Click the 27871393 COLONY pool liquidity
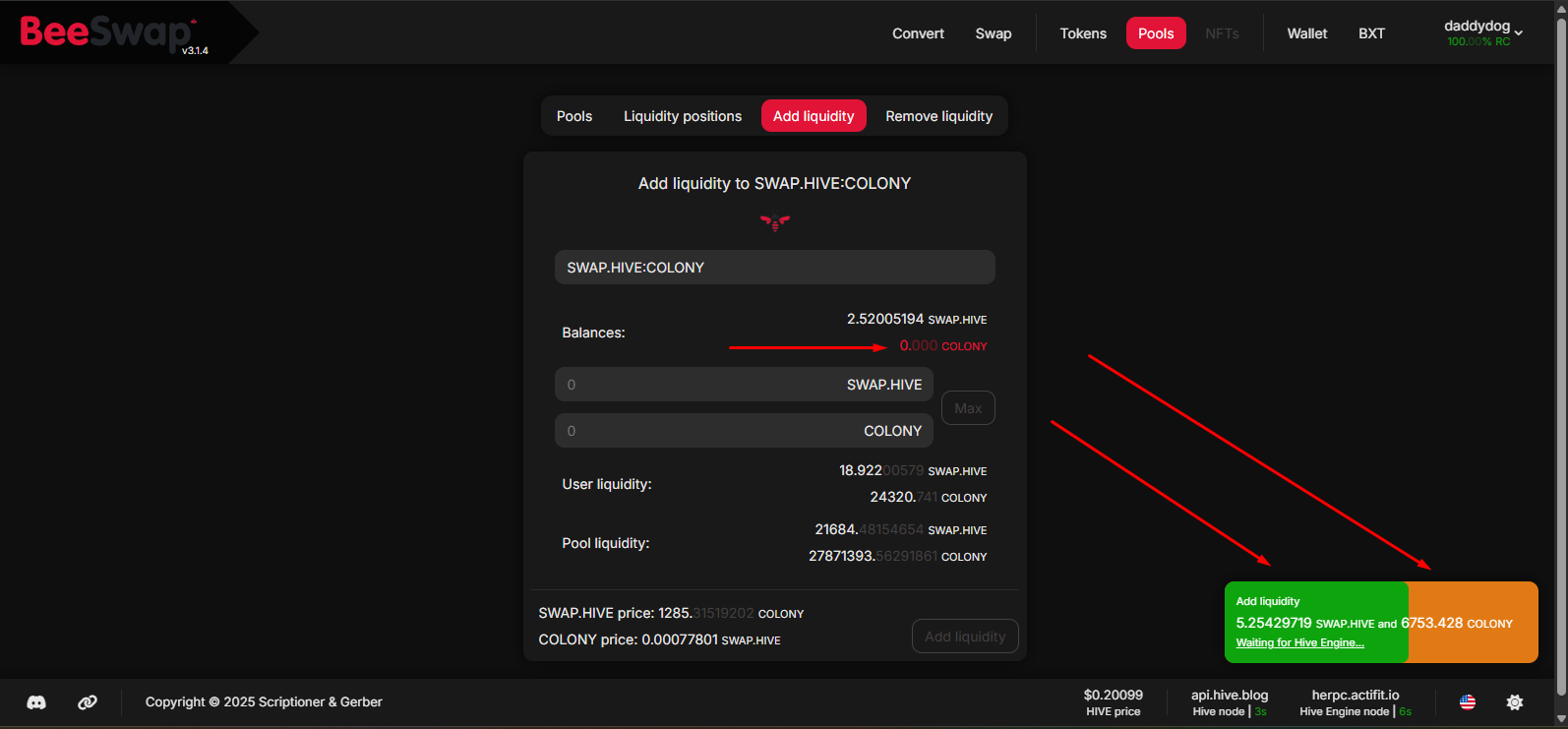The image size is (1568, 729). [x=898, y=556]
